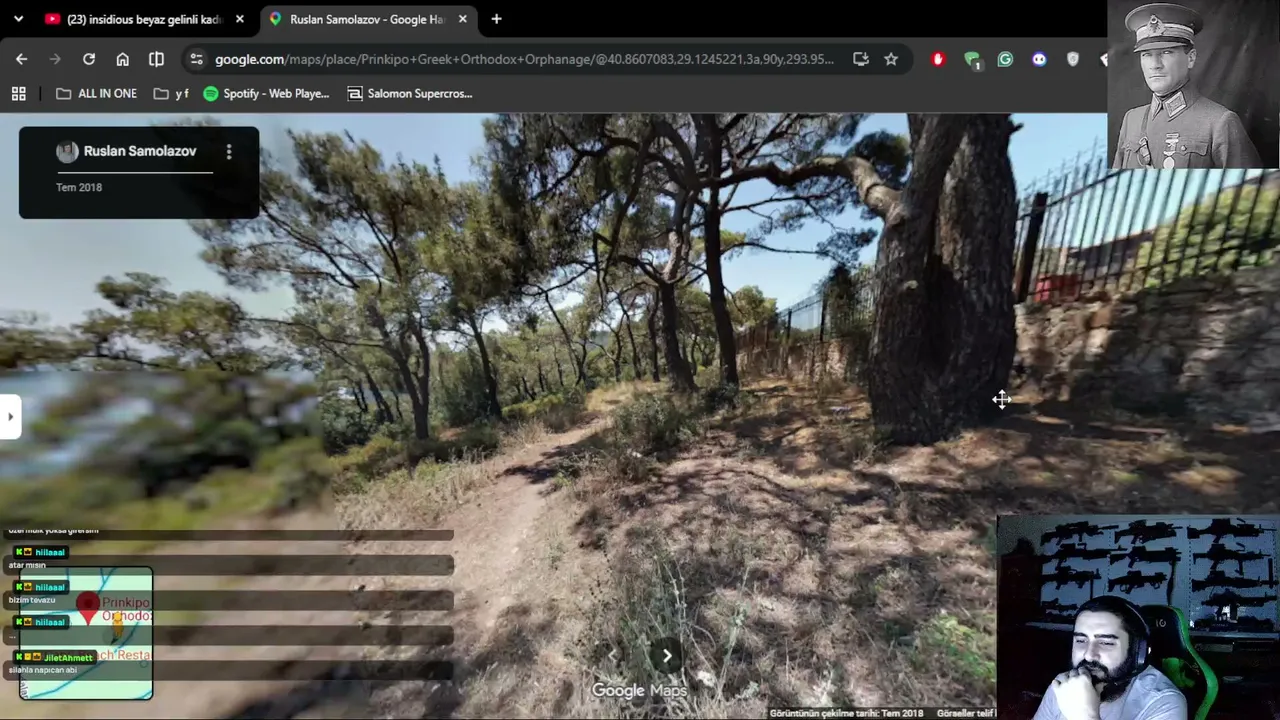This screenshot has width=1280, height=720.
Task: Open the three-dot menu on the photo card
Action: coord(229,151)
